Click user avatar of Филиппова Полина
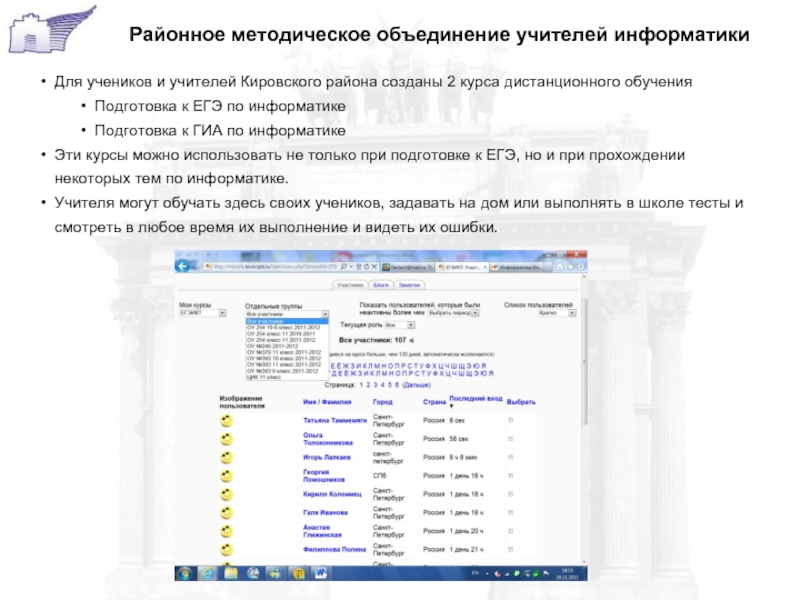The width and height of the screenshot is (800, 600). pos(226,549)
